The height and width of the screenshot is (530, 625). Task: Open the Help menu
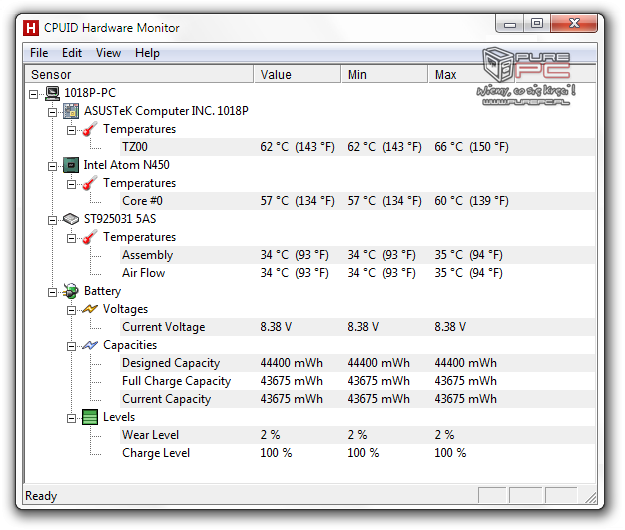tap(147, 53)
